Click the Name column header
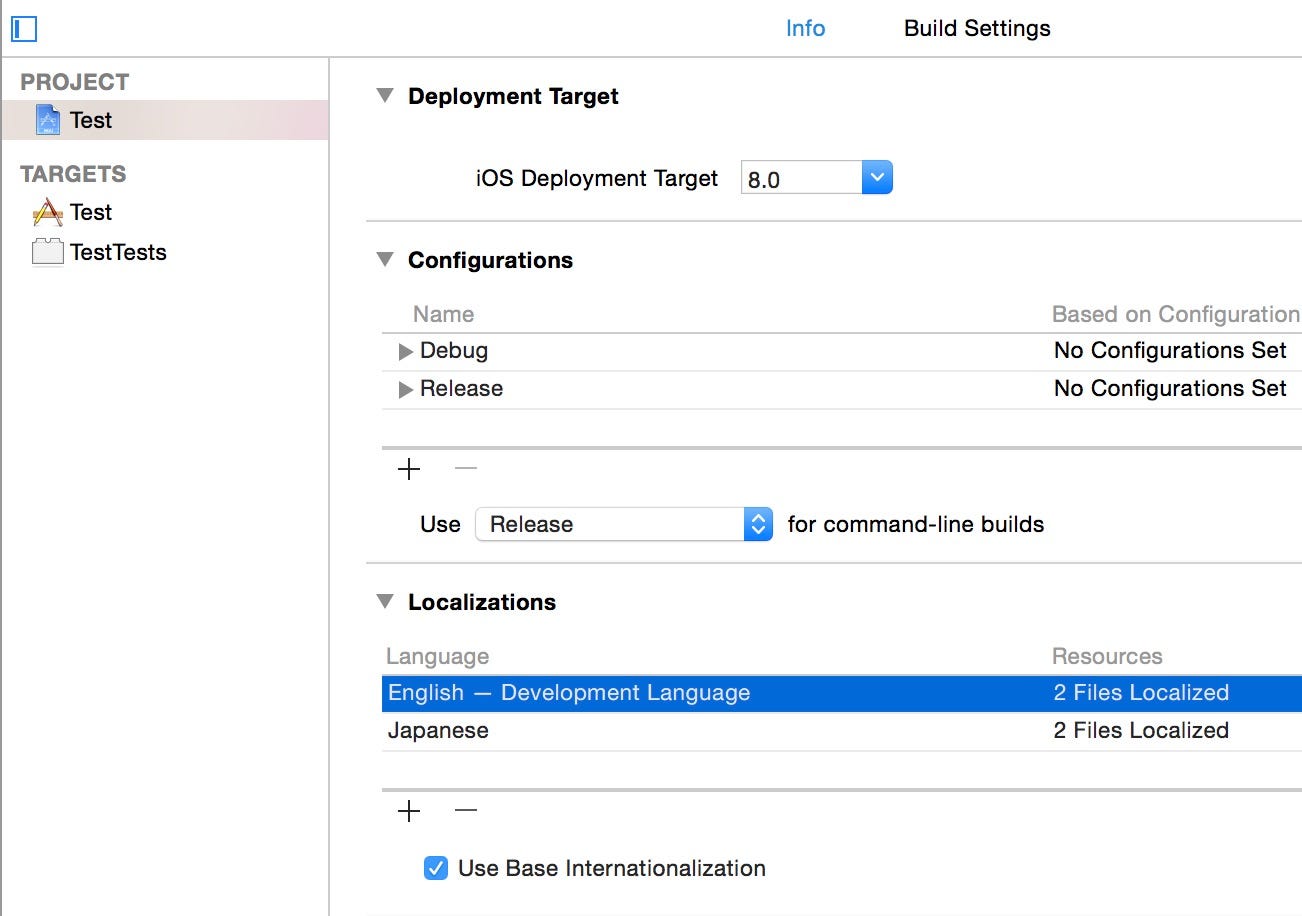 443,314
